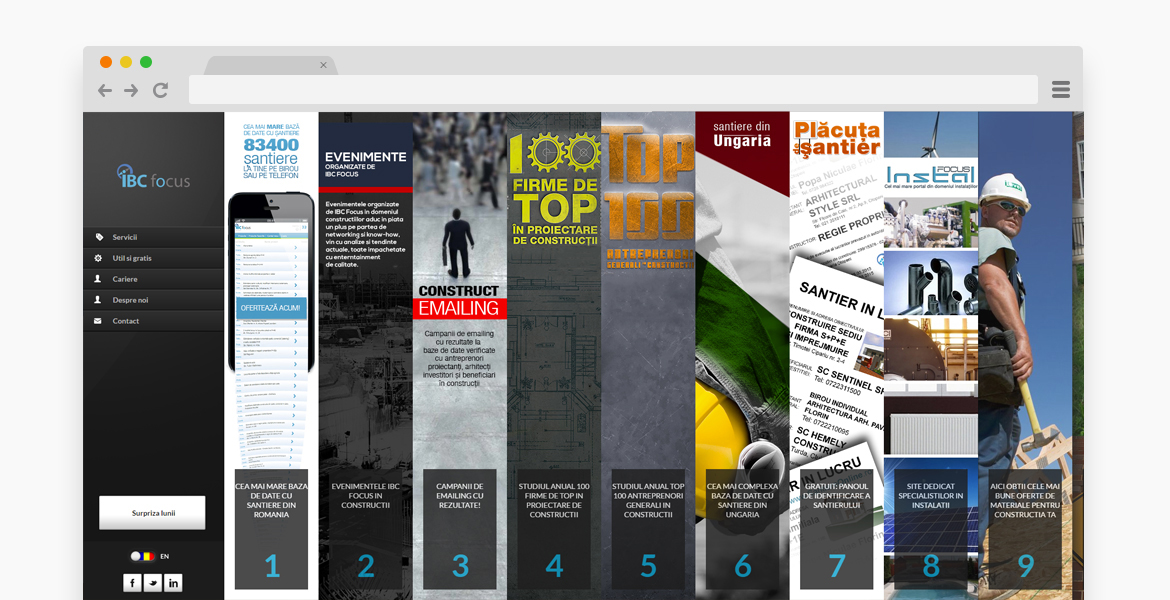This screenshot has width=1170, height=600.
Task: Close the browser tab
Action: tap(323, 65)
